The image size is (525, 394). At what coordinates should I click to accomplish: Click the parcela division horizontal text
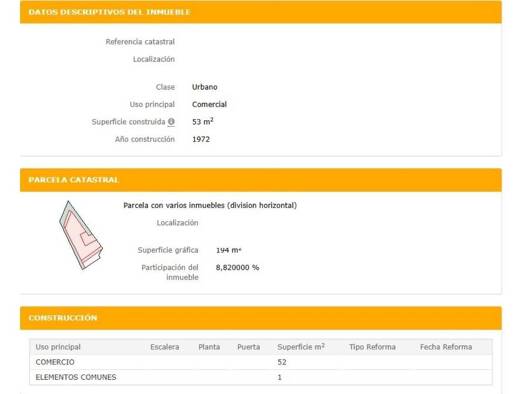(x=210, y=206)
